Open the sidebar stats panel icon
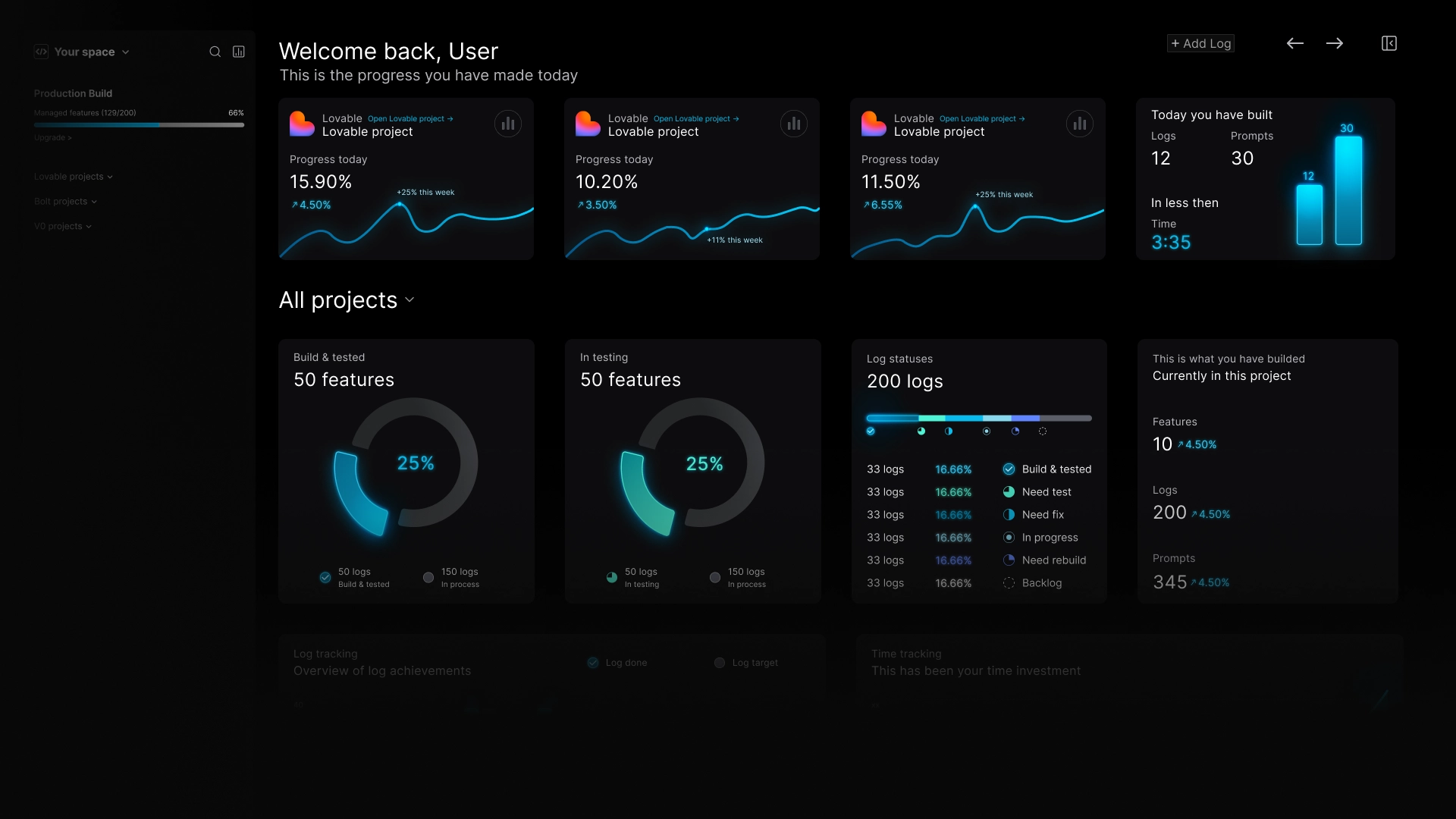Image resolution: width=1456 pixels, height=819 pixels. tap(239, 52)
